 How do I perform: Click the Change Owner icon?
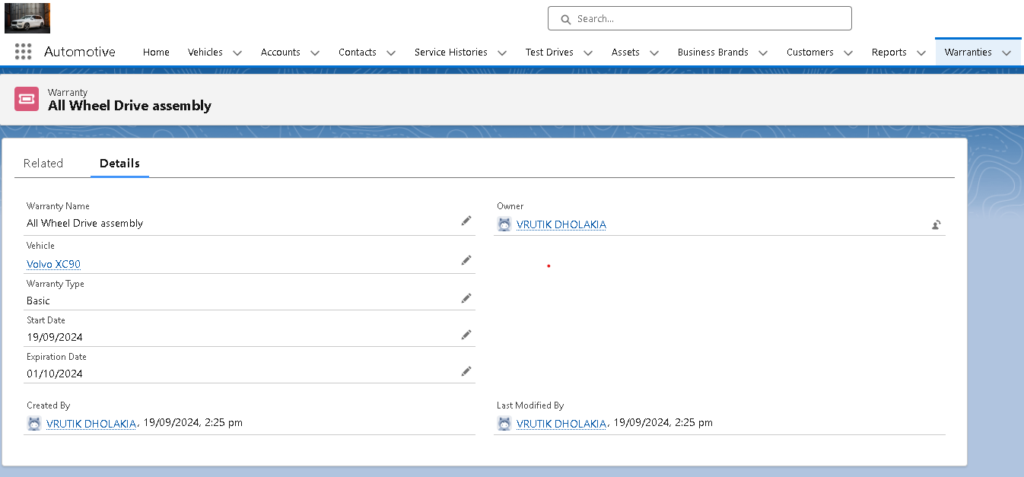click(x=936, y=225)
